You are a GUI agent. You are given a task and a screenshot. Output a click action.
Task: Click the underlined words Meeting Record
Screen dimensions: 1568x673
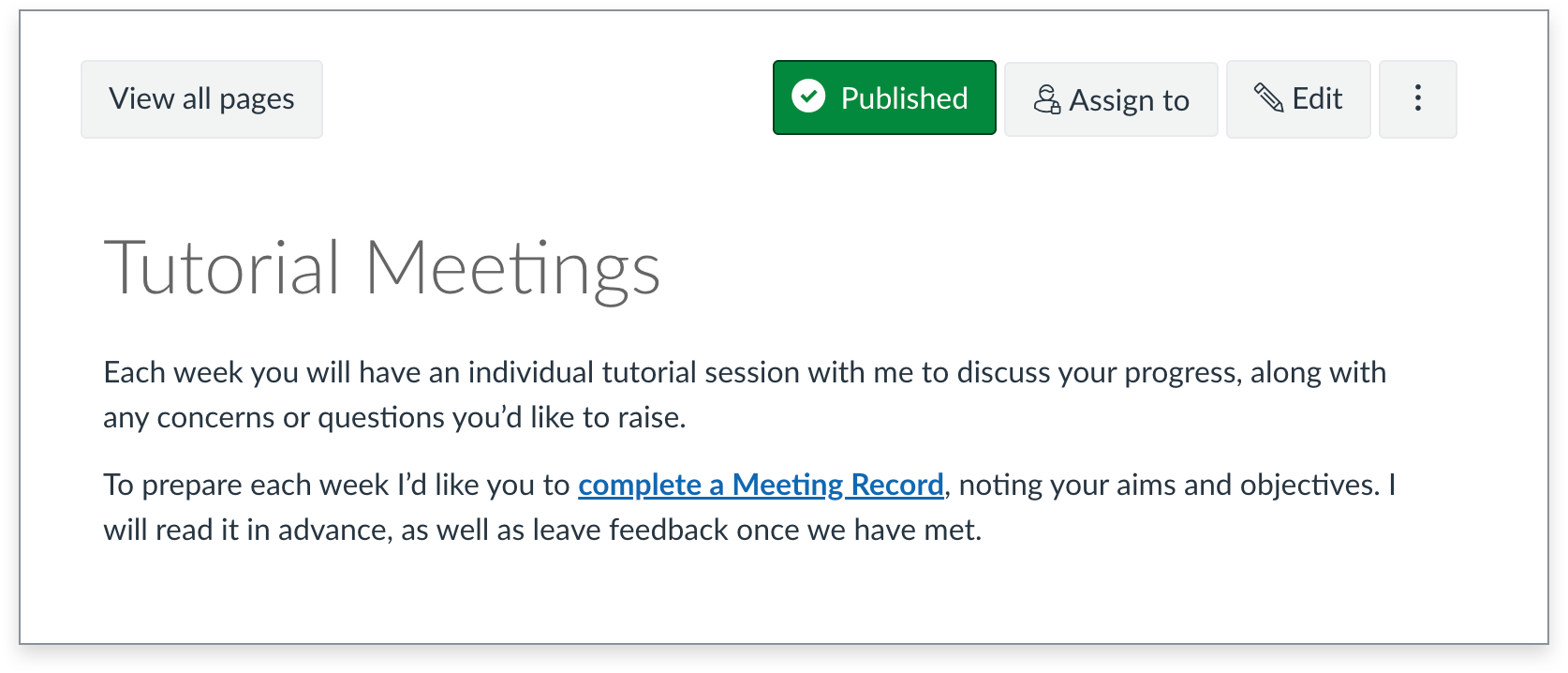[837, 485]
